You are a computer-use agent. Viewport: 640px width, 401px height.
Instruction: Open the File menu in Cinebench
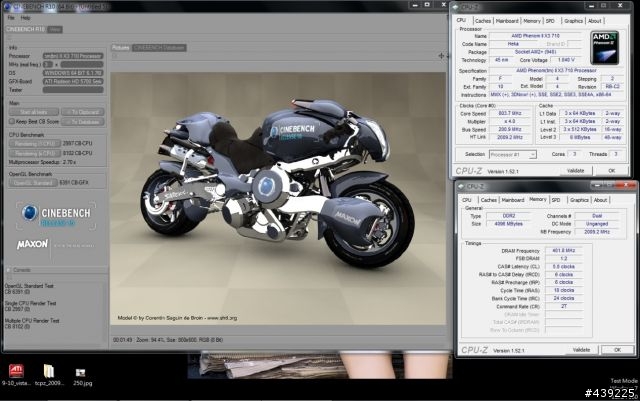[11, 18]
